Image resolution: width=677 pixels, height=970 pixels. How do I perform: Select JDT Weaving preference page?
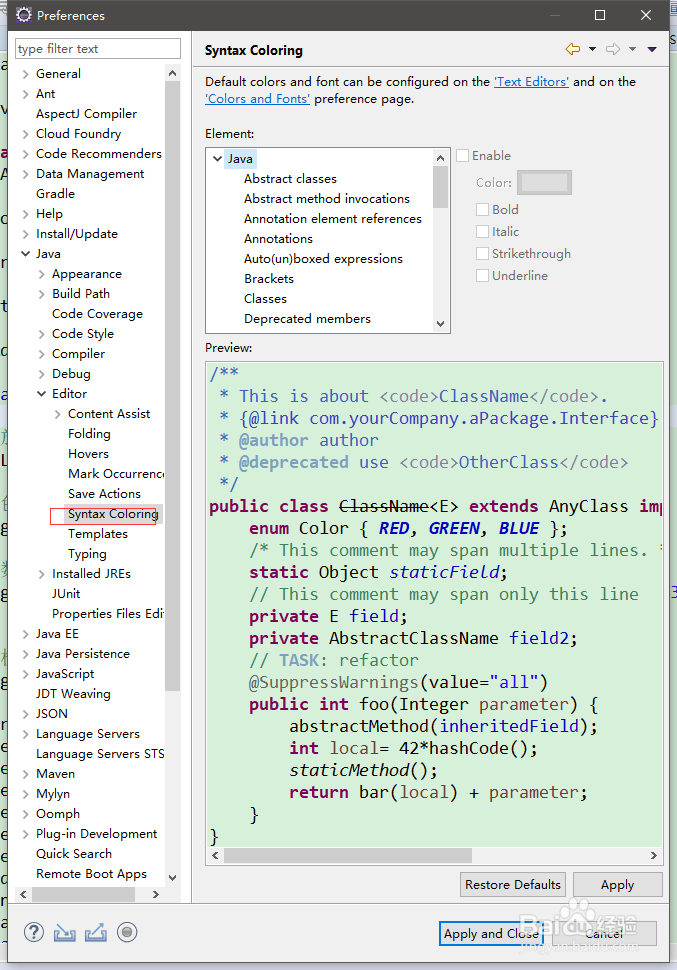(73, 694)
